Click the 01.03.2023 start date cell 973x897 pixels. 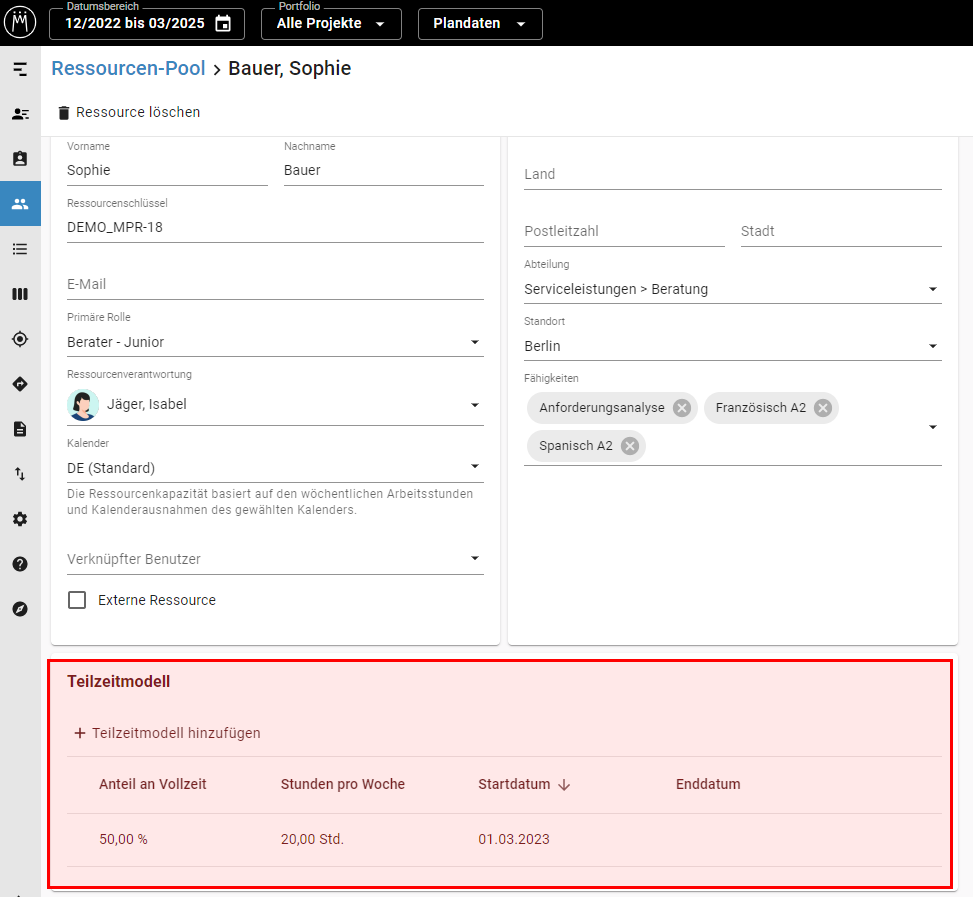(x=514, y=839)
